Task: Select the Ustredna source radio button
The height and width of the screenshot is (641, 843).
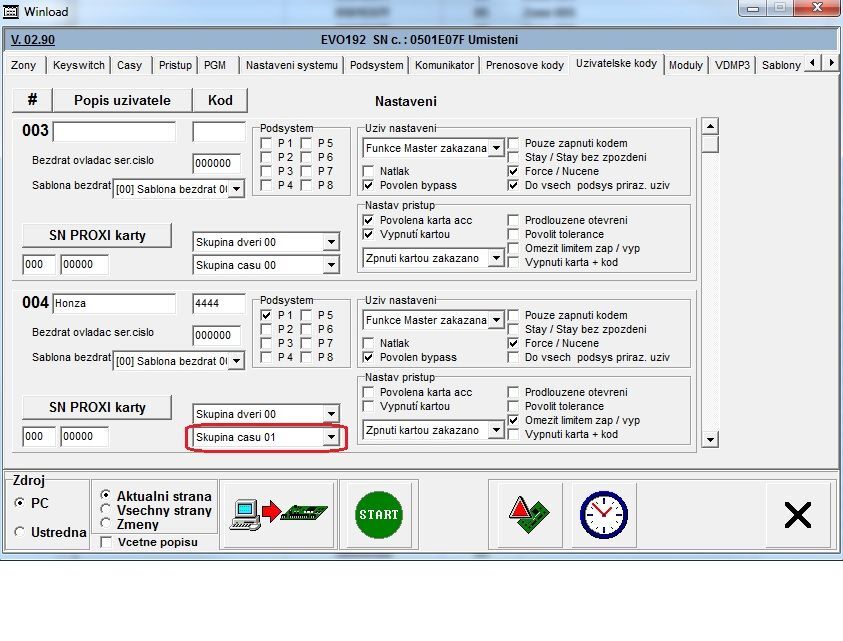Action: [x=20, y=532]
